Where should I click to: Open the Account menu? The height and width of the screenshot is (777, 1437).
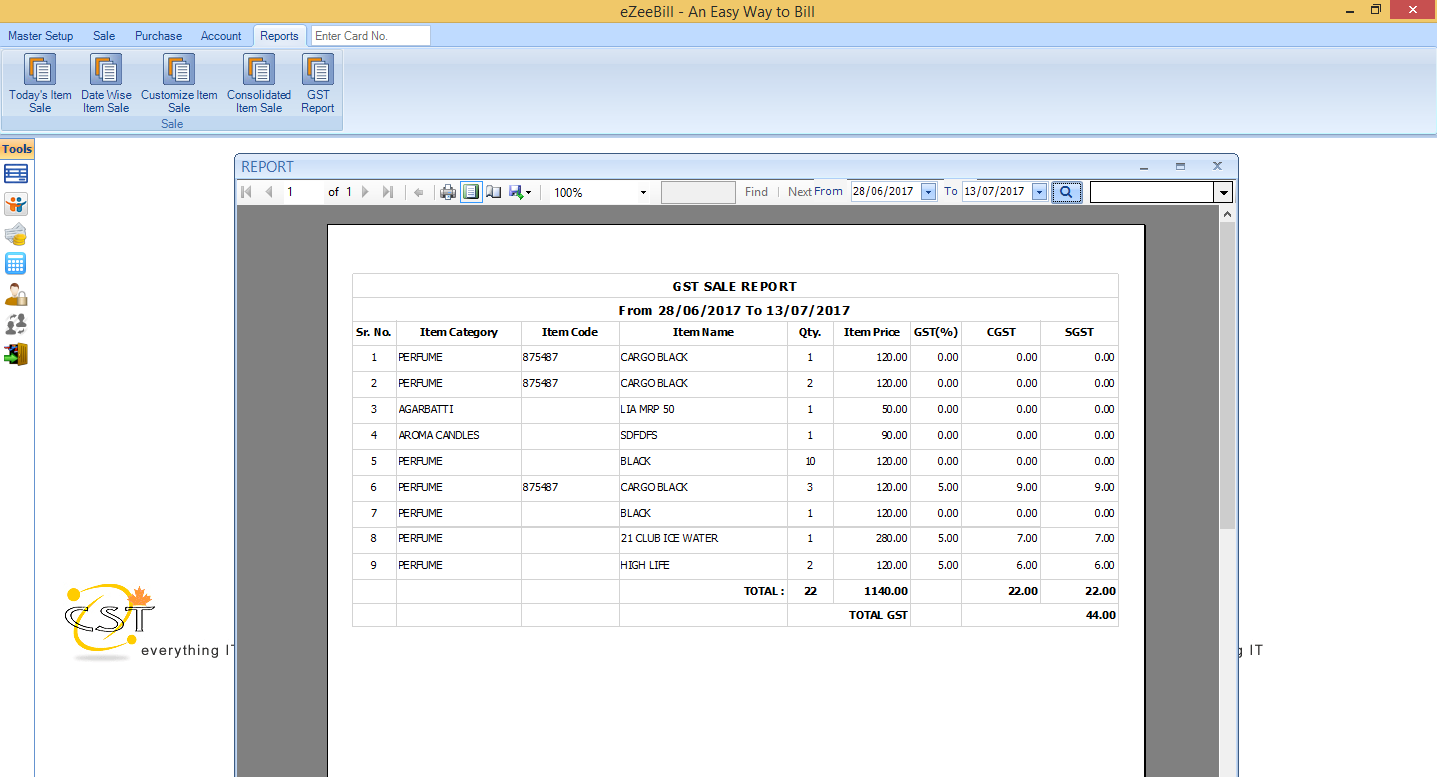pyautogui.click(x=221, y=36)
